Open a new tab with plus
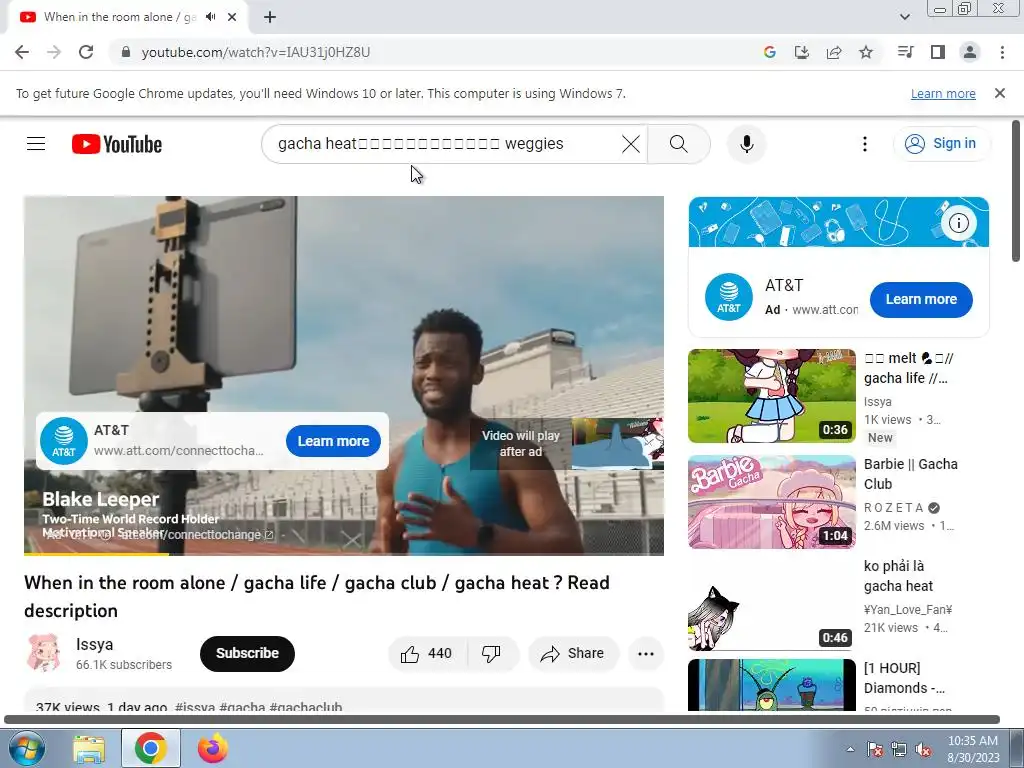 (270, 17)
